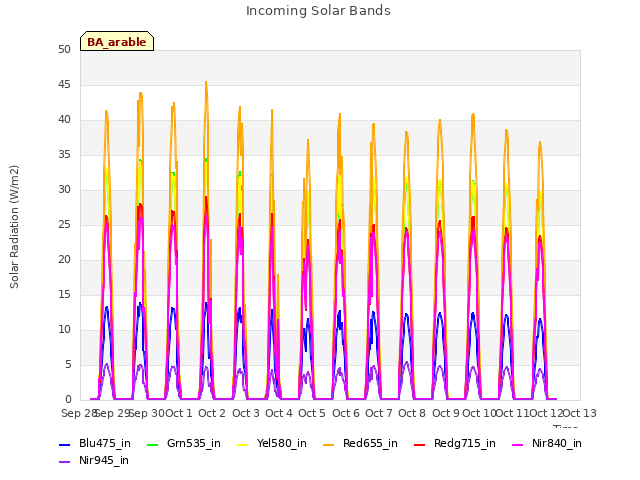Click the Oct 8 x-axis date label
640x480 pixels.
[412, 413]
